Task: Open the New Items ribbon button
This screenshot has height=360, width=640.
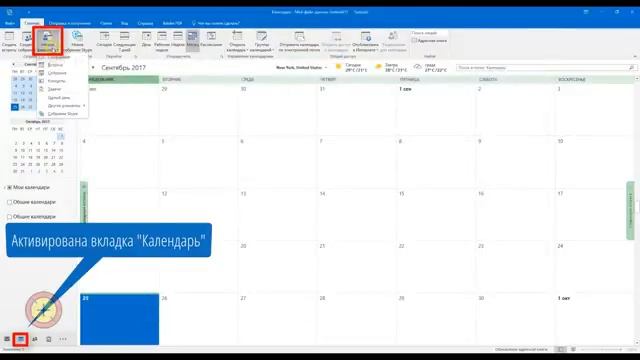Action: point(48,41)
